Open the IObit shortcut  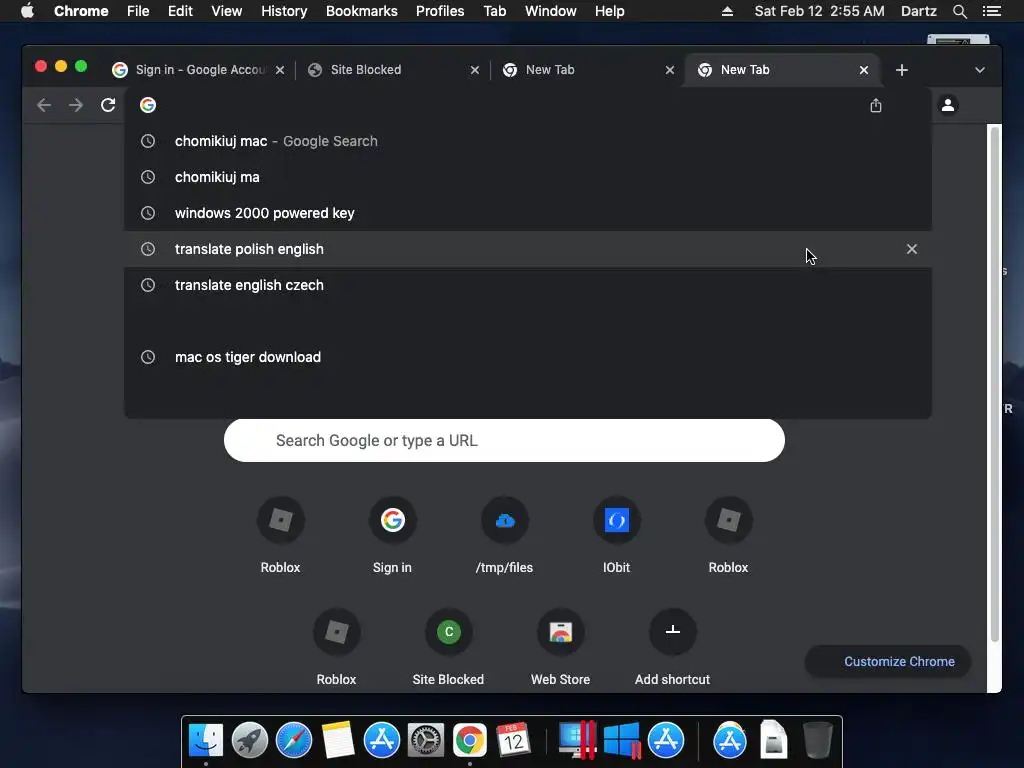pyautogui.click(x=616, y=536)
